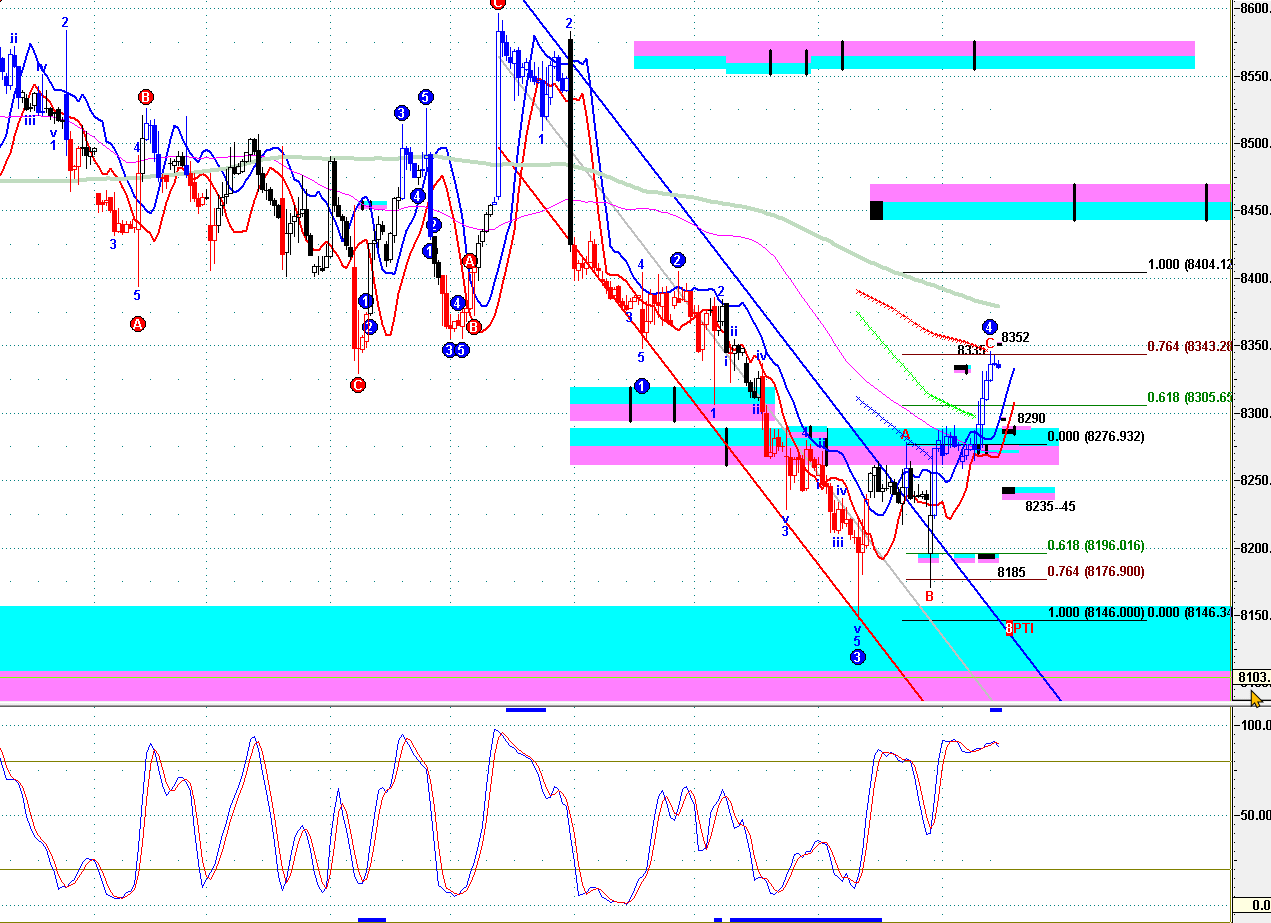Select the 0.618 (8196.016) projection label
1271x923 pixels.
tap(1096, 546)
